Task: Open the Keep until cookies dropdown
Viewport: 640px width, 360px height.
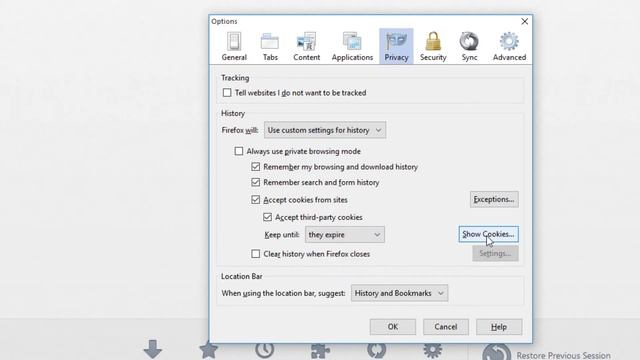Action: click(344, 235)
